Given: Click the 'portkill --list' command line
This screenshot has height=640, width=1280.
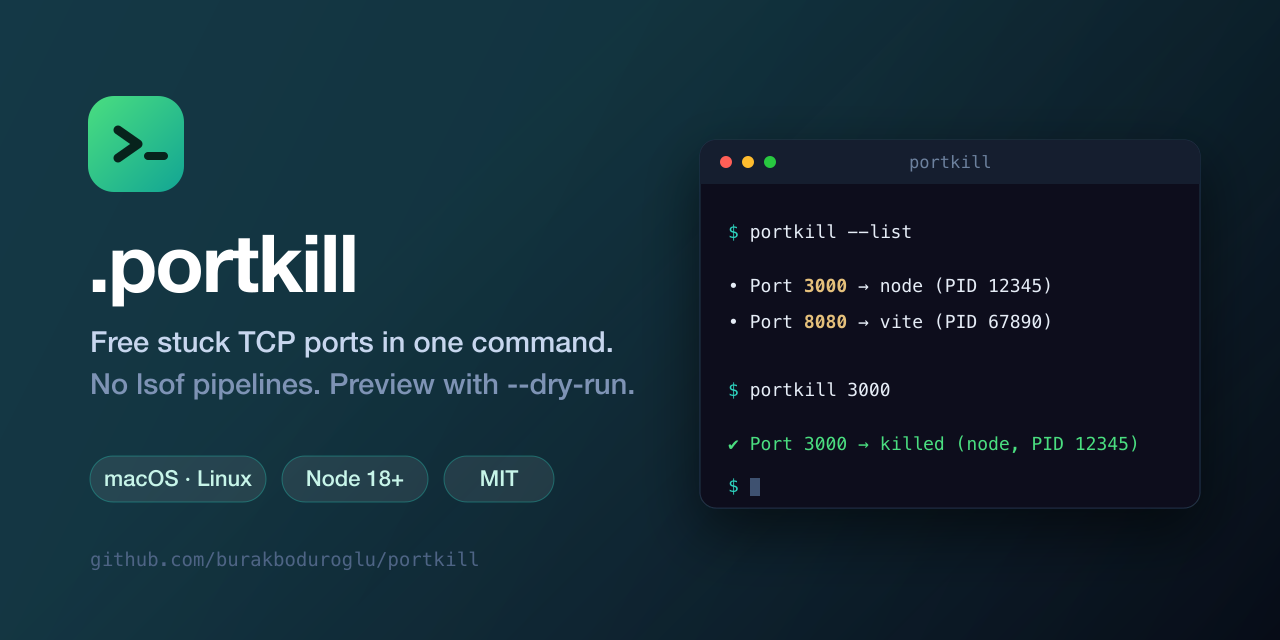Looking at the screenshot, I should tap(820, 232).
